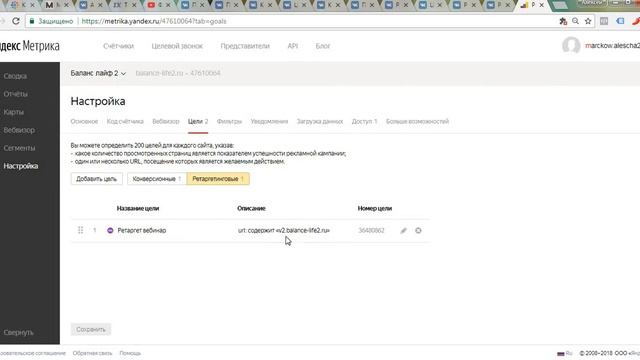Click the secure padlock icon

(x=31, y=21)
